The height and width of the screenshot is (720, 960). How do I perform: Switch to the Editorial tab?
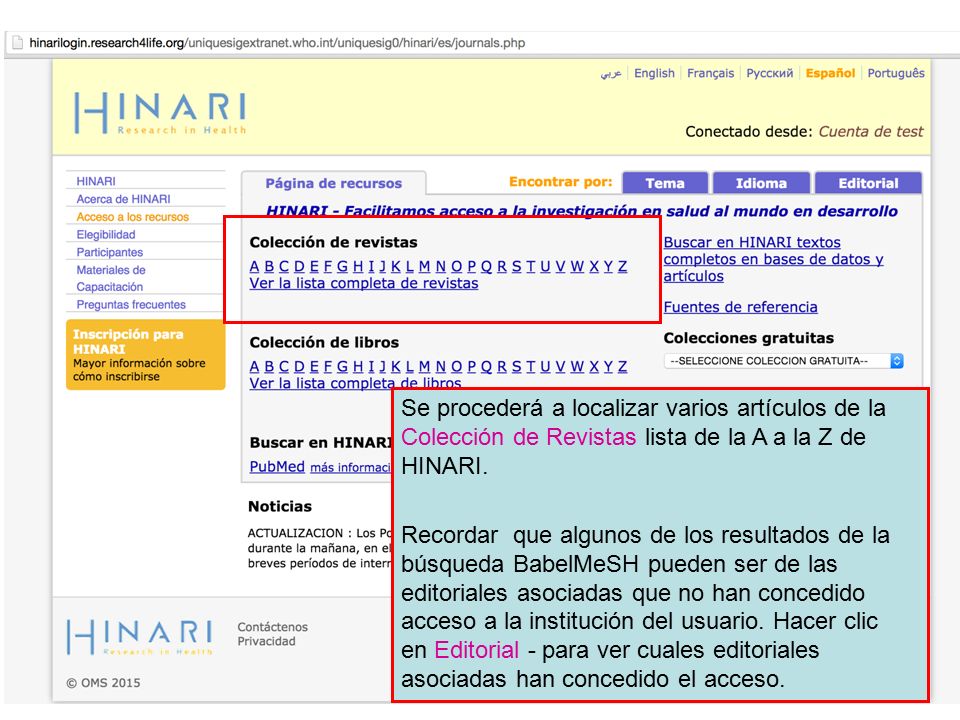click(868, 183)
